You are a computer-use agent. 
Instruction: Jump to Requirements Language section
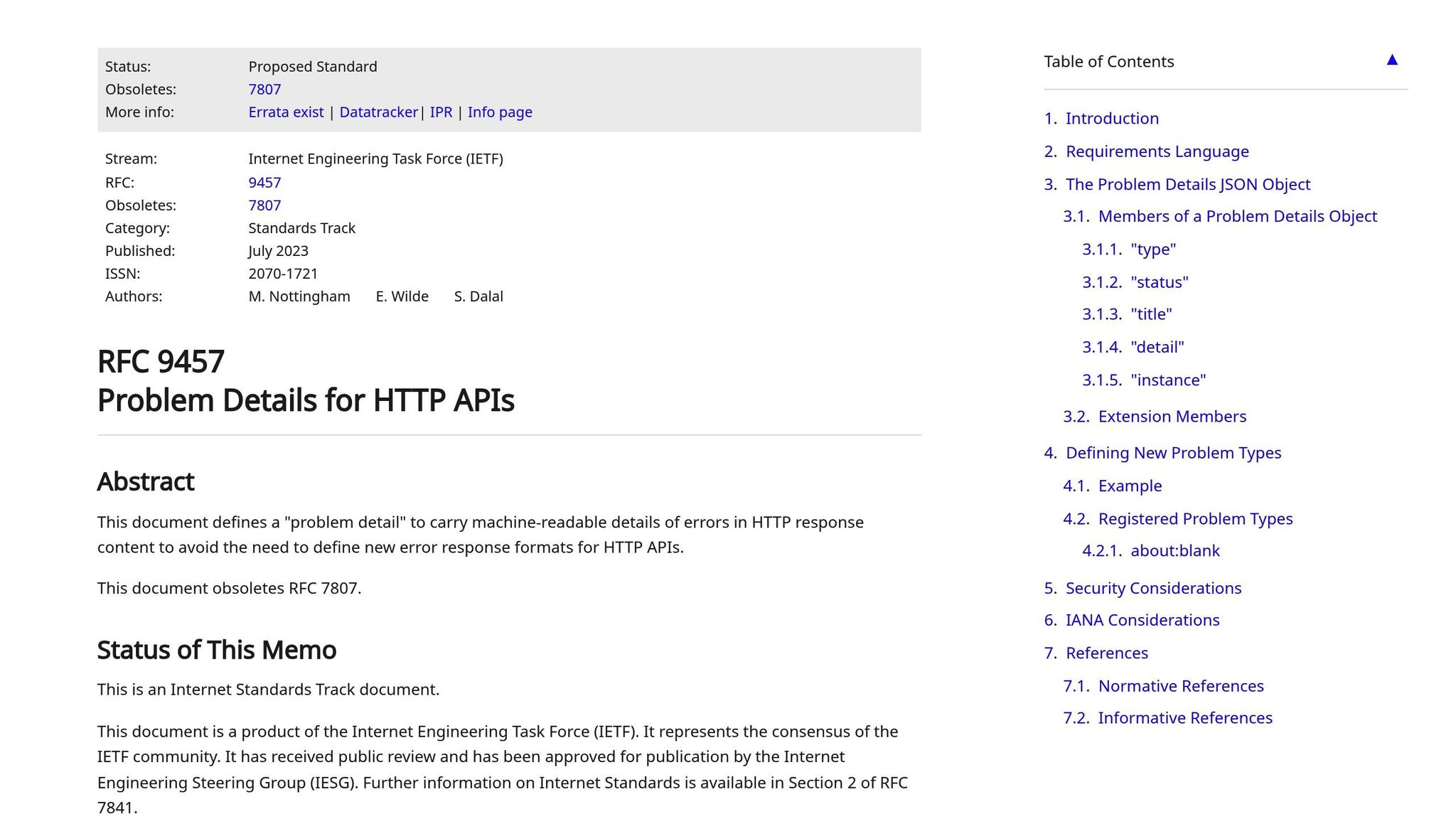coord(1156,151)
